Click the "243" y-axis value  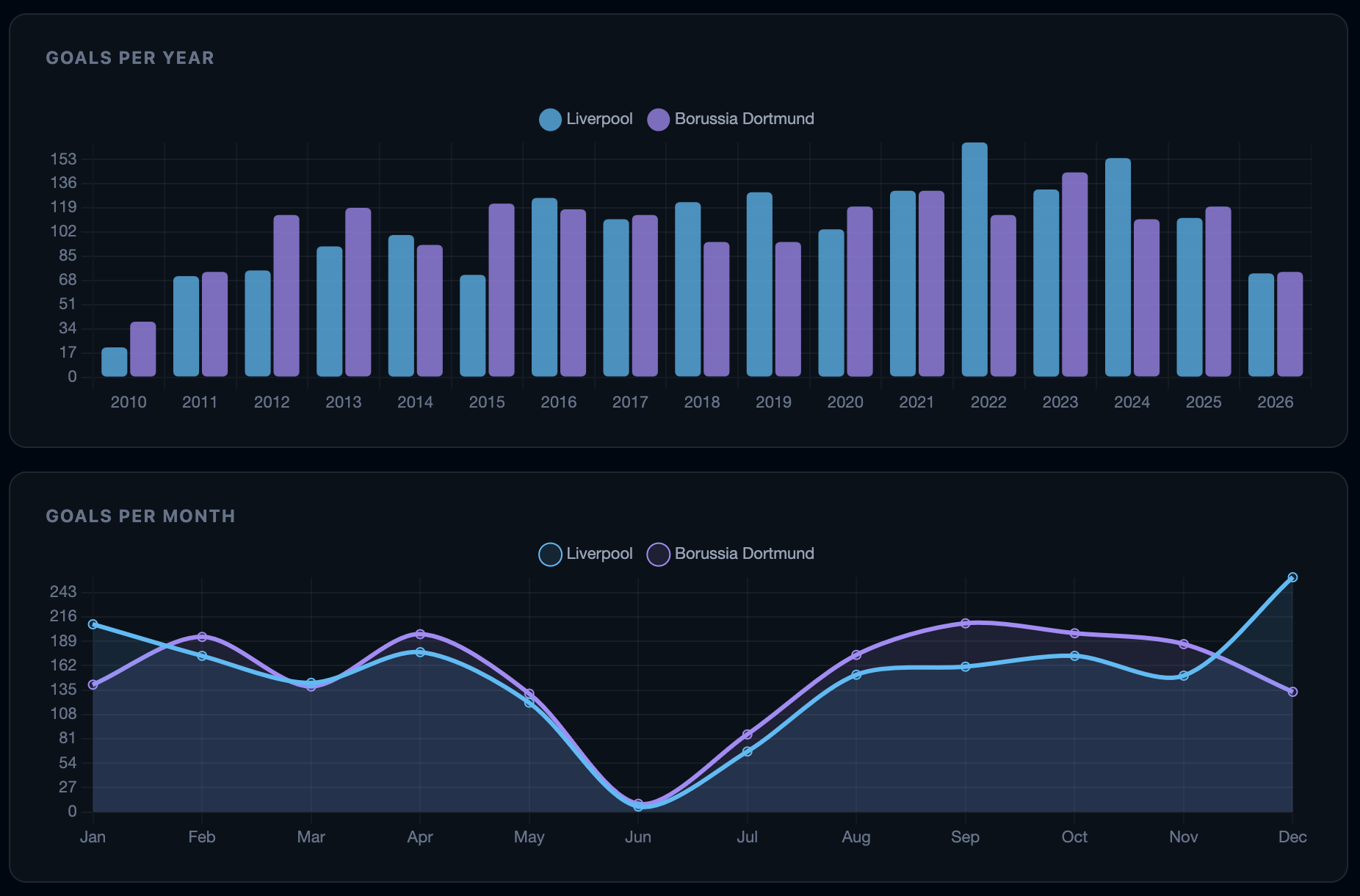[x=63, y=592]
